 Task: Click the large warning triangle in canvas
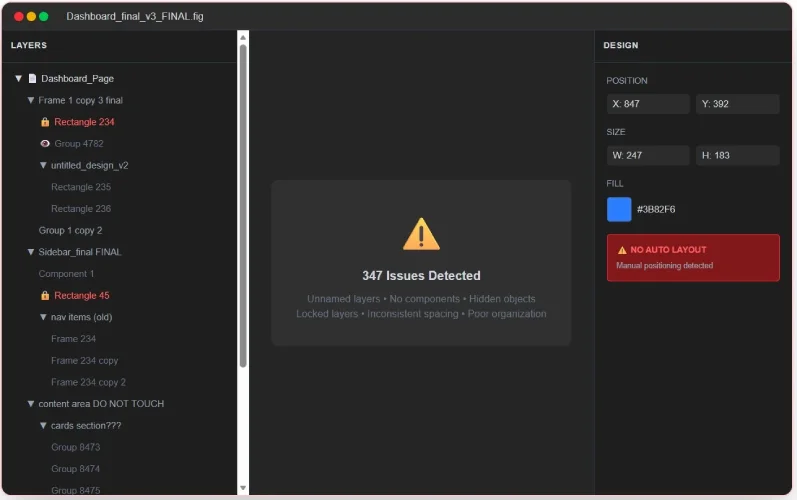coord(421,234)
